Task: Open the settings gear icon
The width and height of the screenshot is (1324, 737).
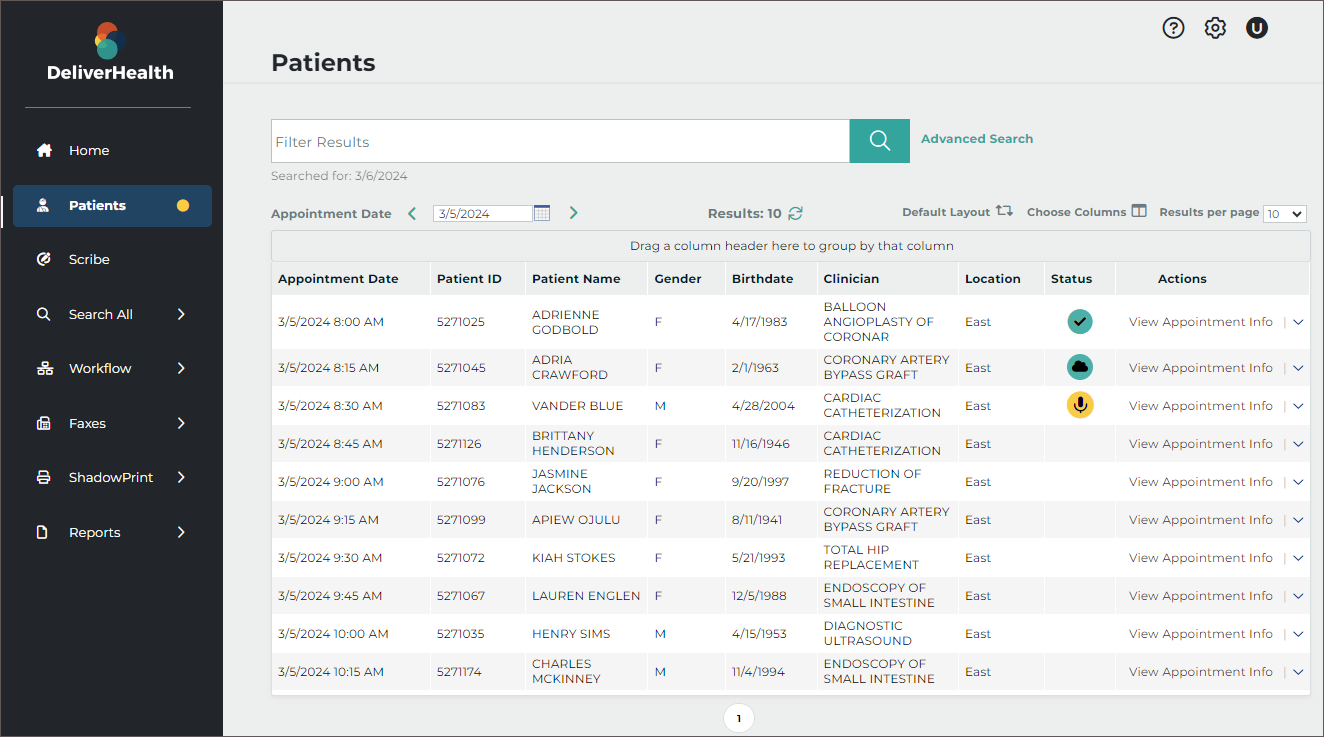Action: [1215, 28]
